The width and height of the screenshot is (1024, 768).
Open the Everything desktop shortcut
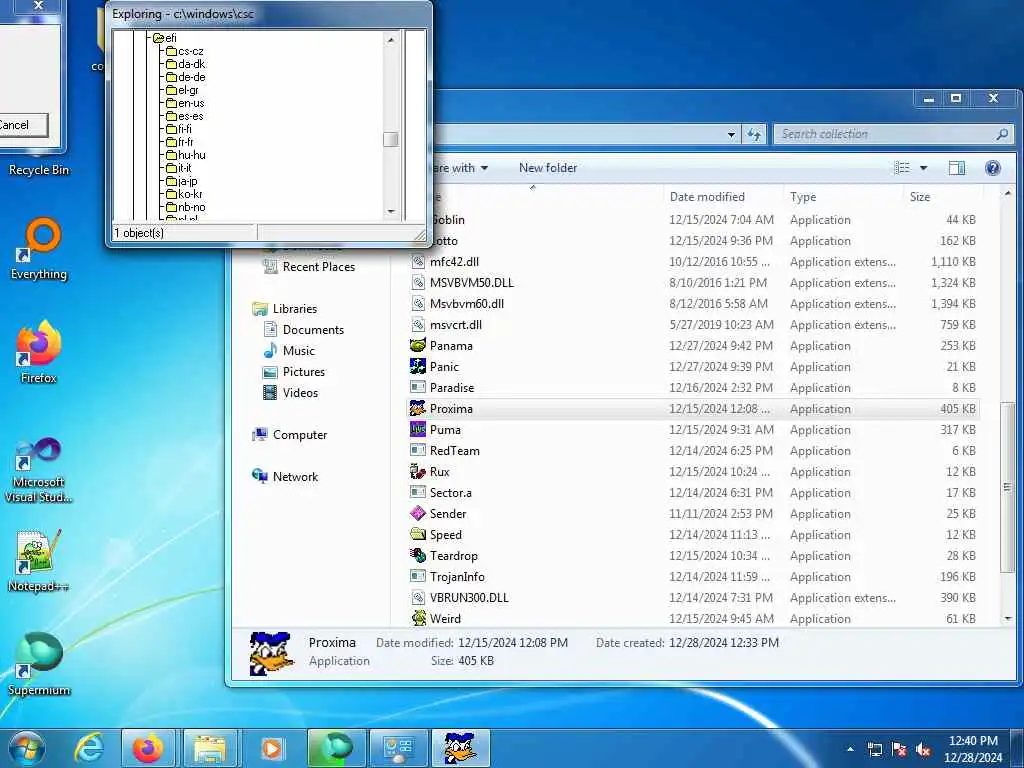(x=39, y=248)
